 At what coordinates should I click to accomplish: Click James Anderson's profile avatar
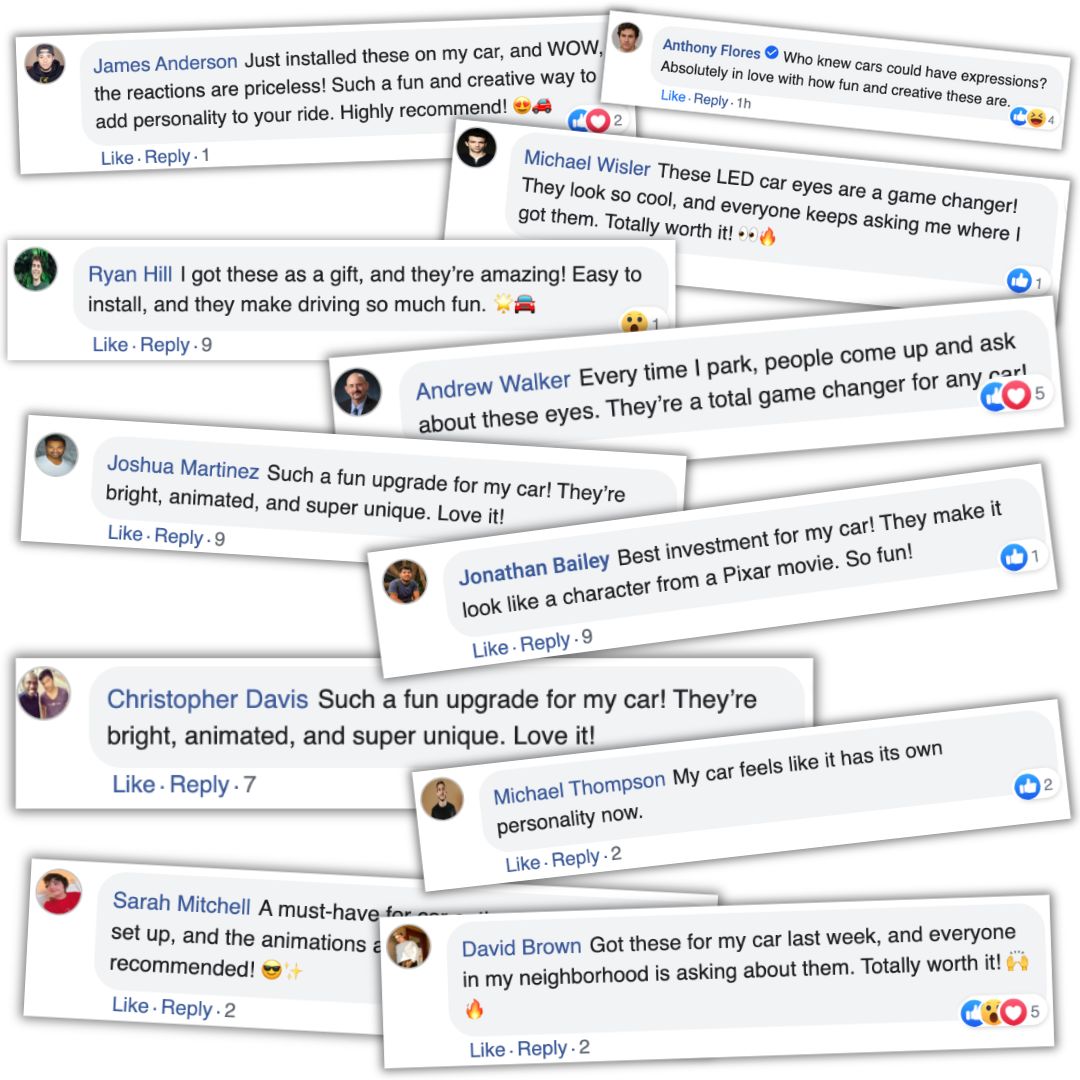coord(45,63)
